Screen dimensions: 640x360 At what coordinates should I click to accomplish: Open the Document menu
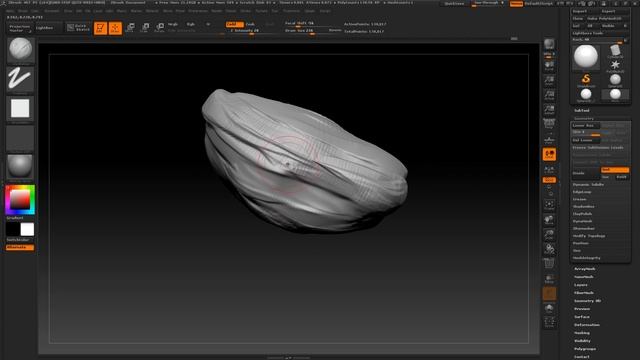coord(52,11)
